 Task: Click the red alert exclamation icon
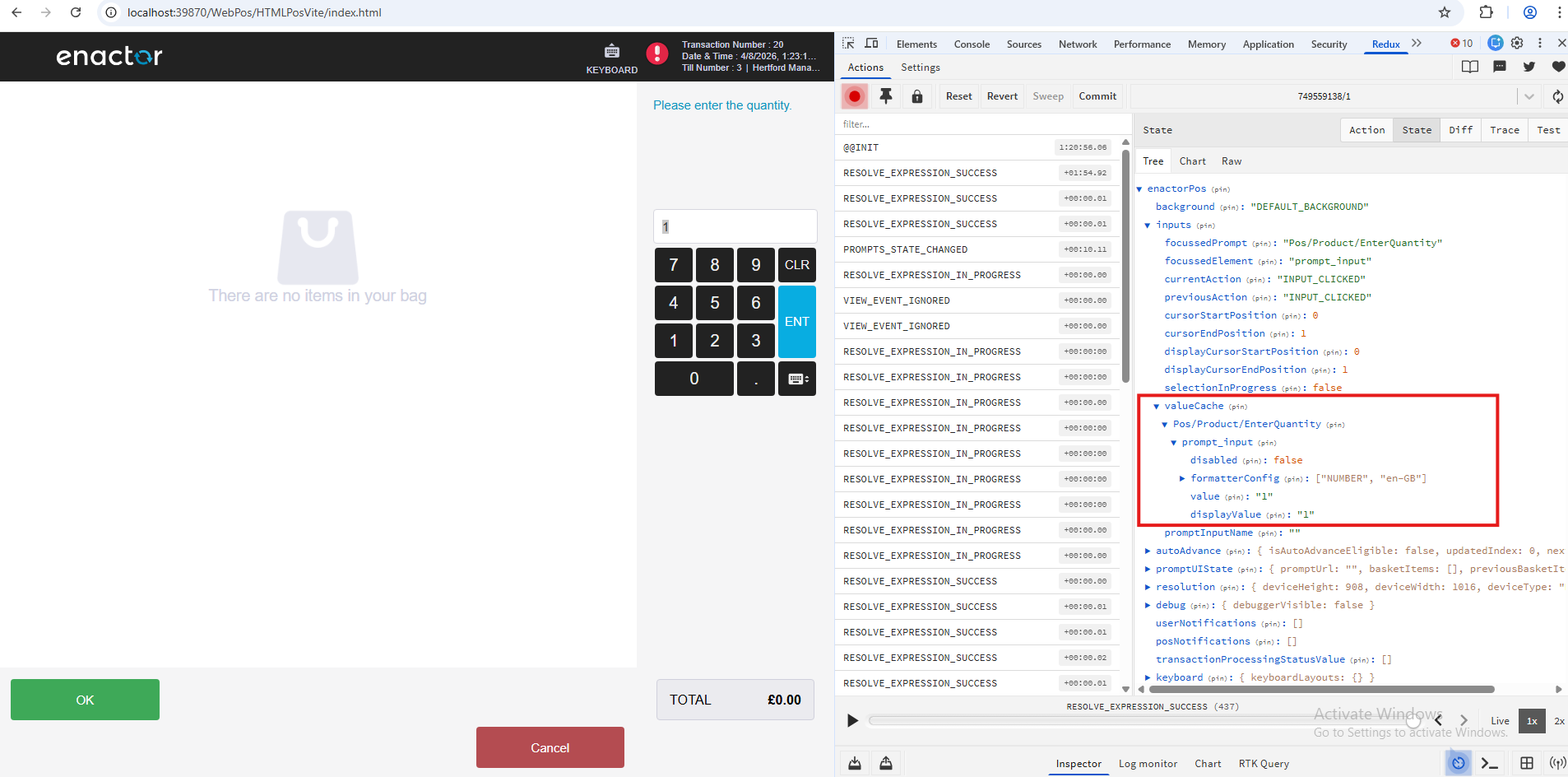[656, 54]
